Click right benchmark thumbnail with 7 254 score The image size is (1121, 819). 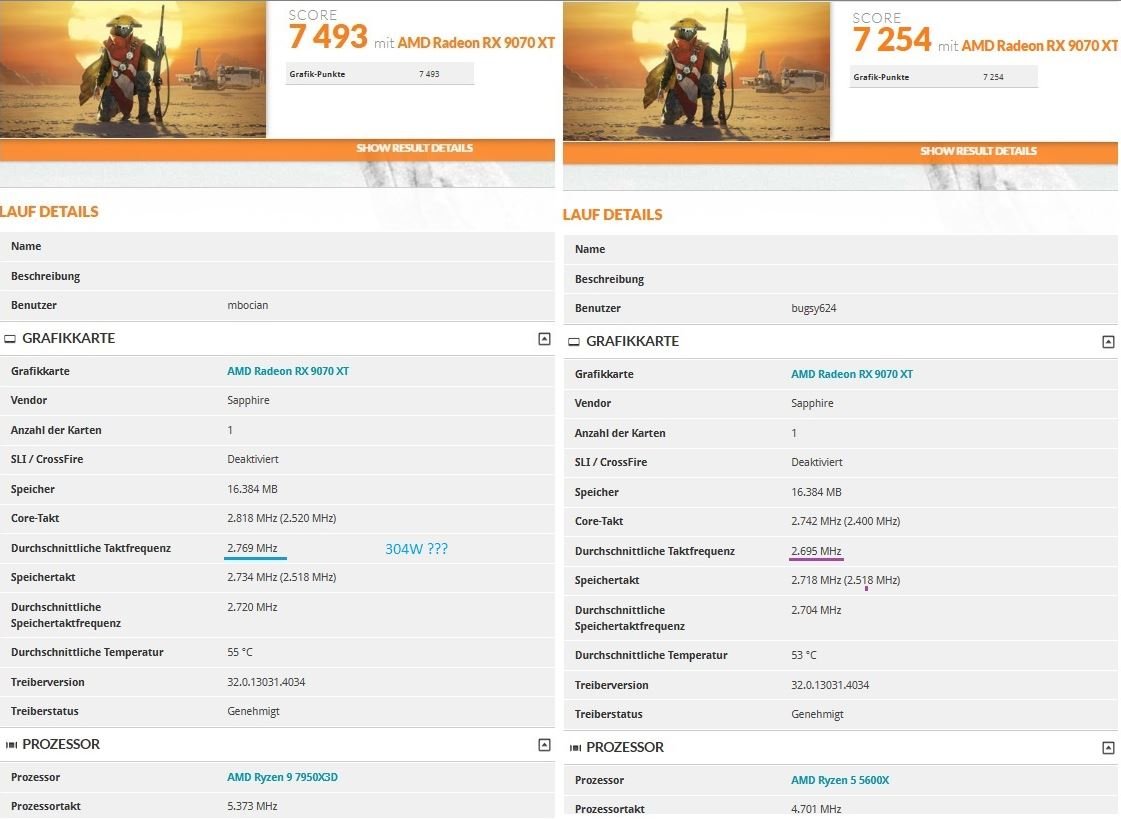697,71
